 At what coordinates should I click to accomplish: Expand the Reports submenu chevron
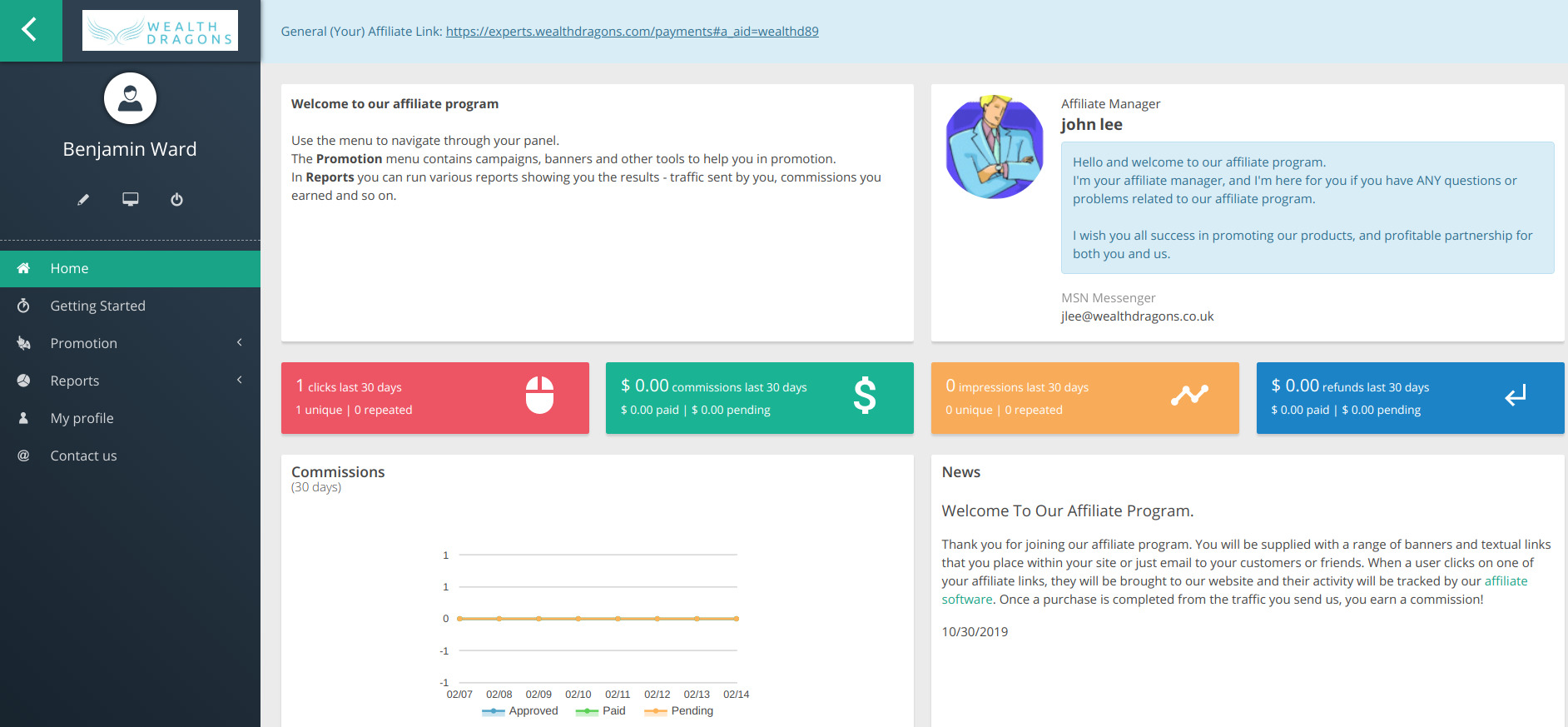(240, 380)
